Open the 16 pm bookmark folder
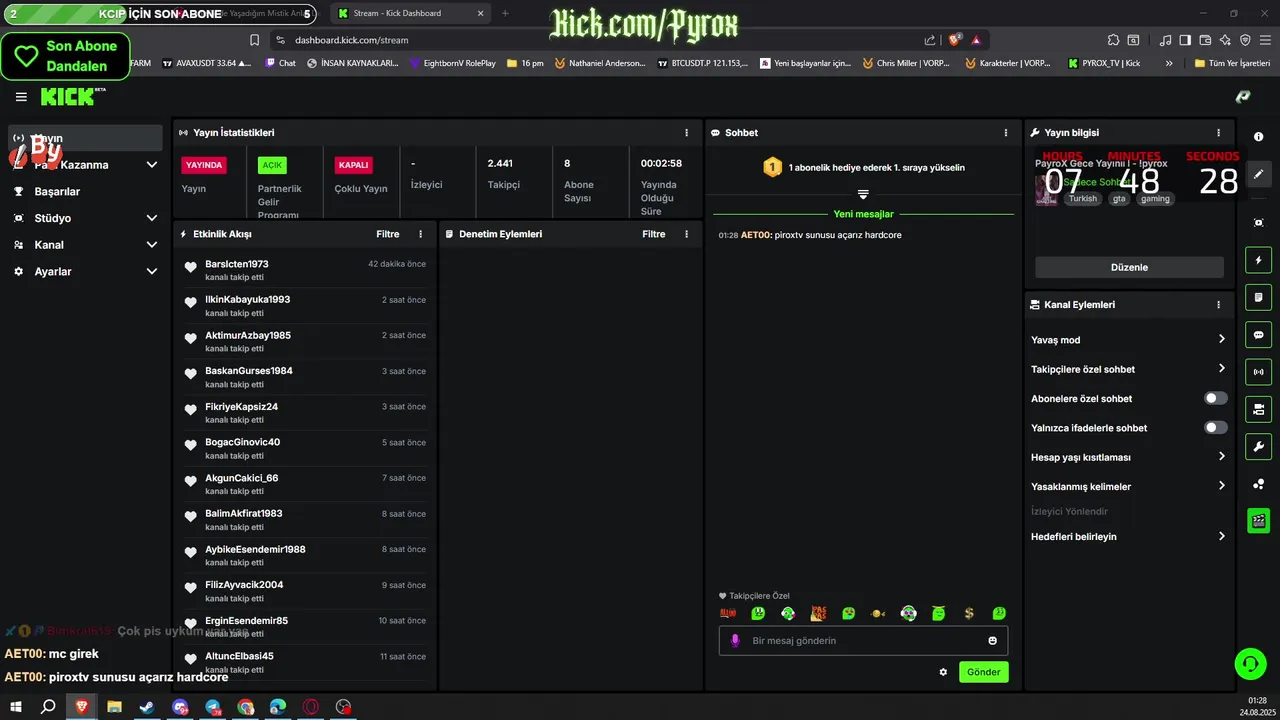The height and width of the screenshot is (720, 1280). pyautogui.click(x=525, y=63)
